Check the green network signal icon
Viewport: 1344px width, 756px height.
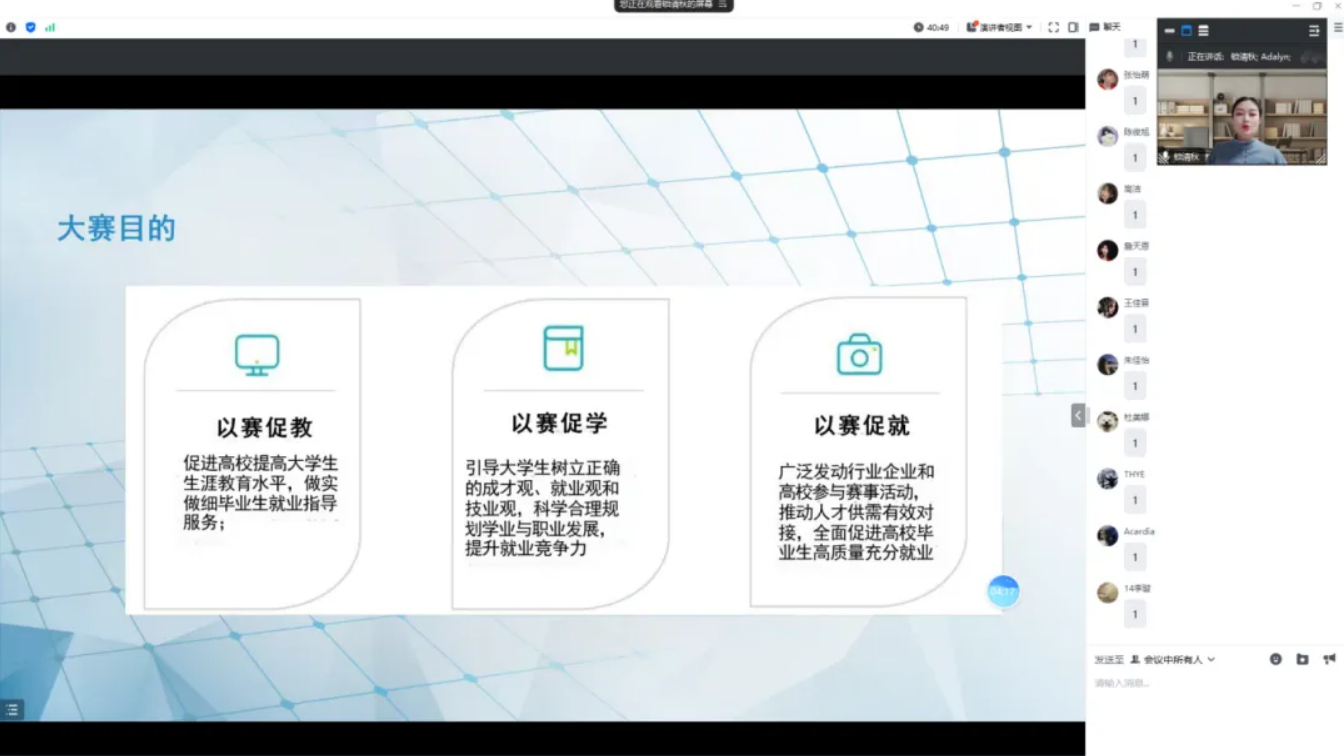[50, 27]
